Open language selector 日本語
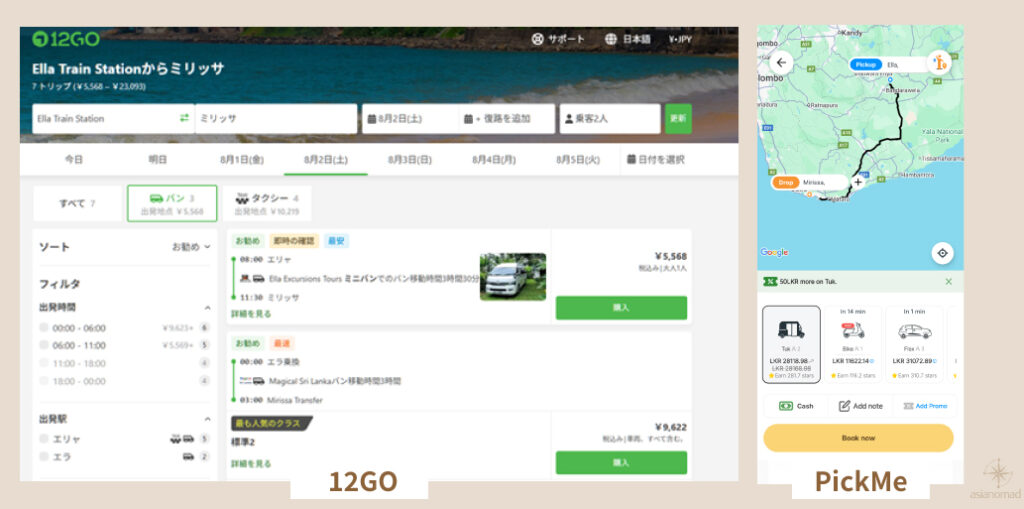Viewport: 1024px width, 509px height. click(x=628, y=39)
